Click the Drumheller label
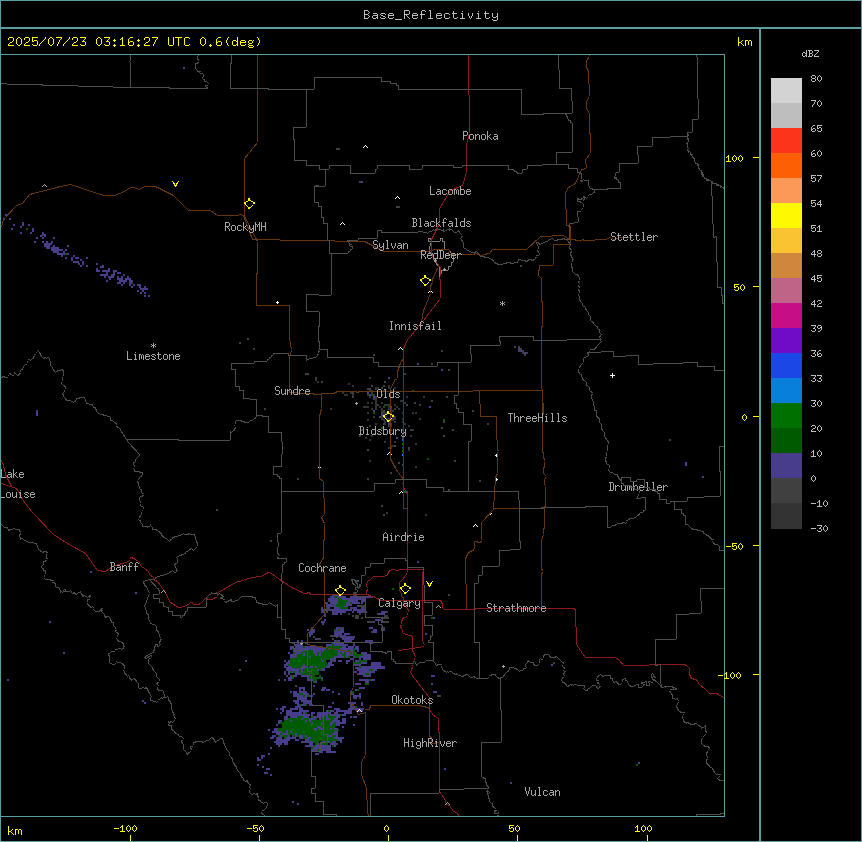Image resolution: width=862 pixels, height=842 pixels. (x=638, y=487)
